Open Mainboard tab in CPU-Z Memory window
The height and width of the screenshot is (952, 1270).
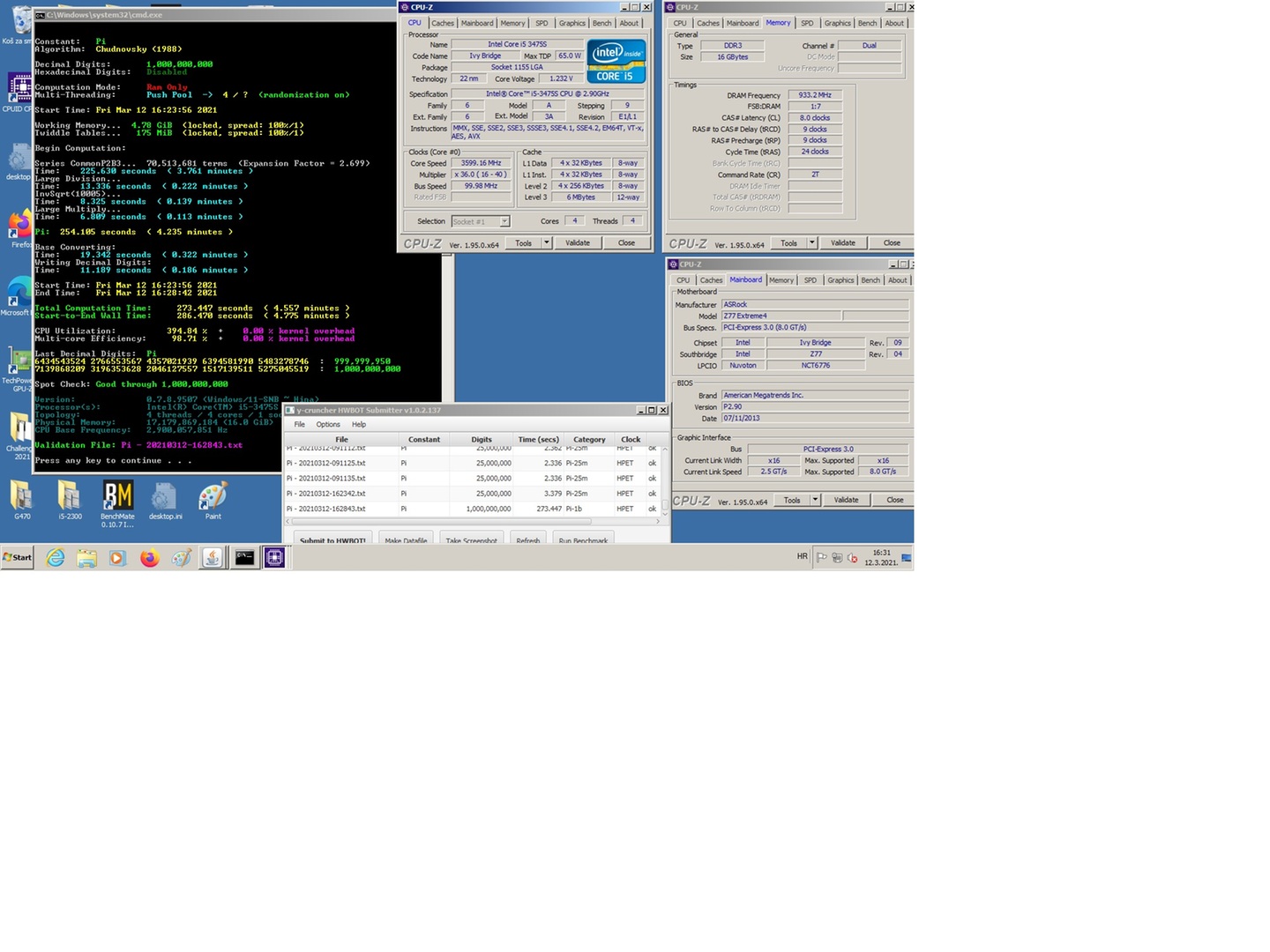[743, 23]
